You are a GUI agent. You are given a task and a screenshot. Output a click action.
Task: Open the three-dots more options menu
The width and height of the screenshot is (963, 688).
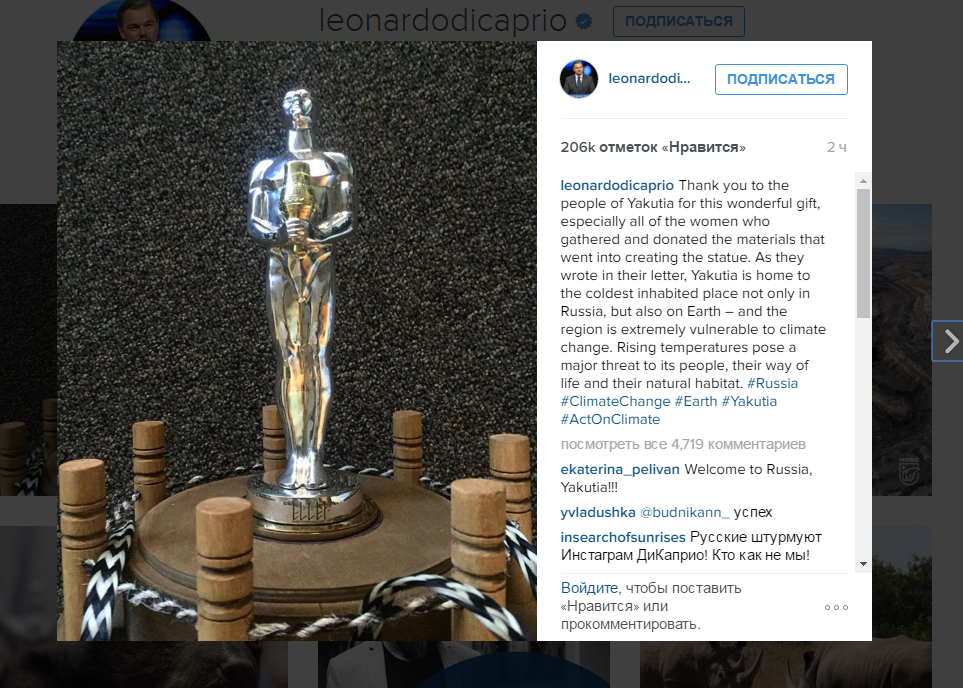[x=836, y=608]
